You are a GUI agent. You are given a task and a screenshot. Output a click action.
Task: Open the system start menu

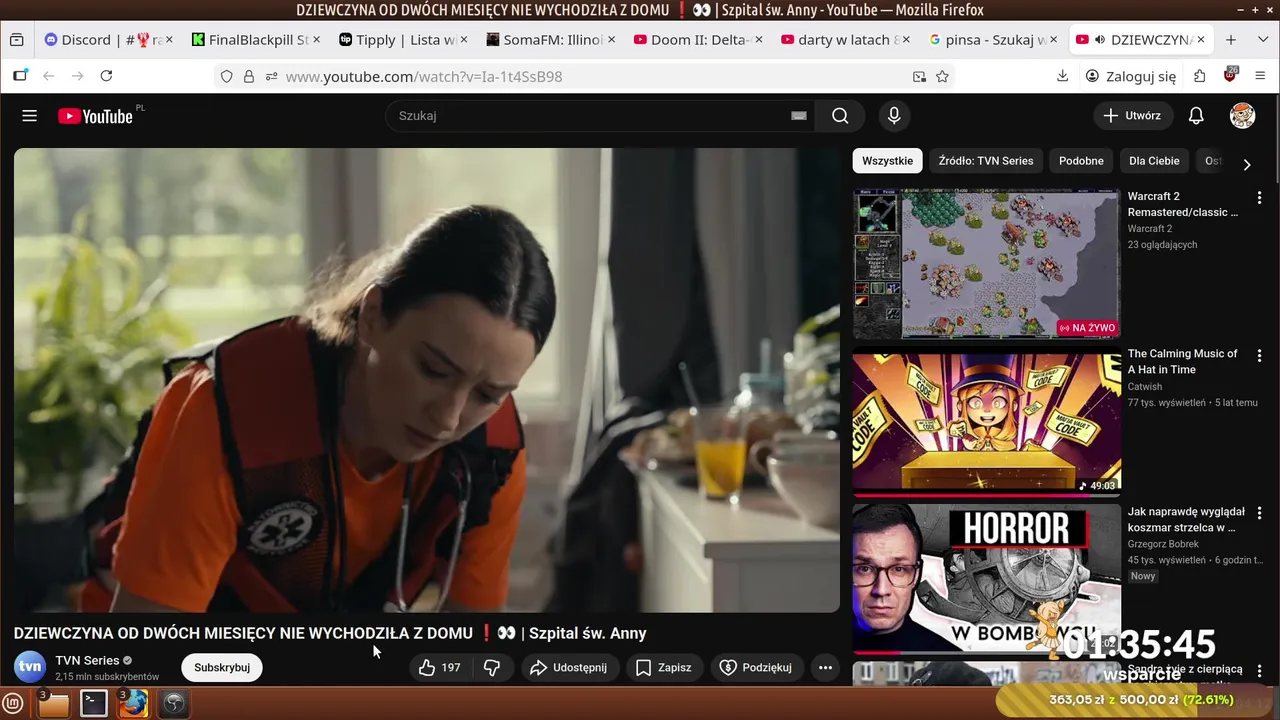tap(13, 704)
